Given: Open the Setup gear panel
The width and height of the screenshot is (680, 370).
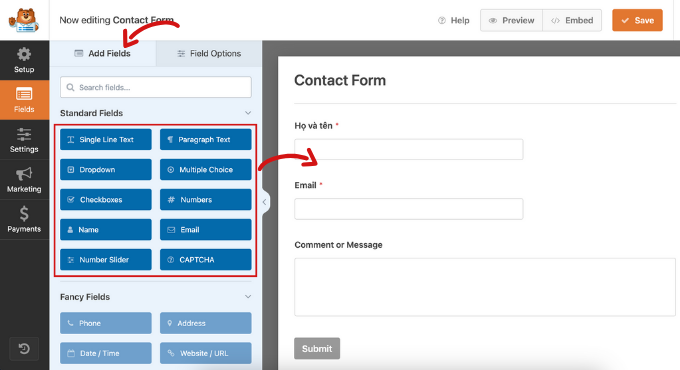Looking at the screenshot, I should 24,60.
